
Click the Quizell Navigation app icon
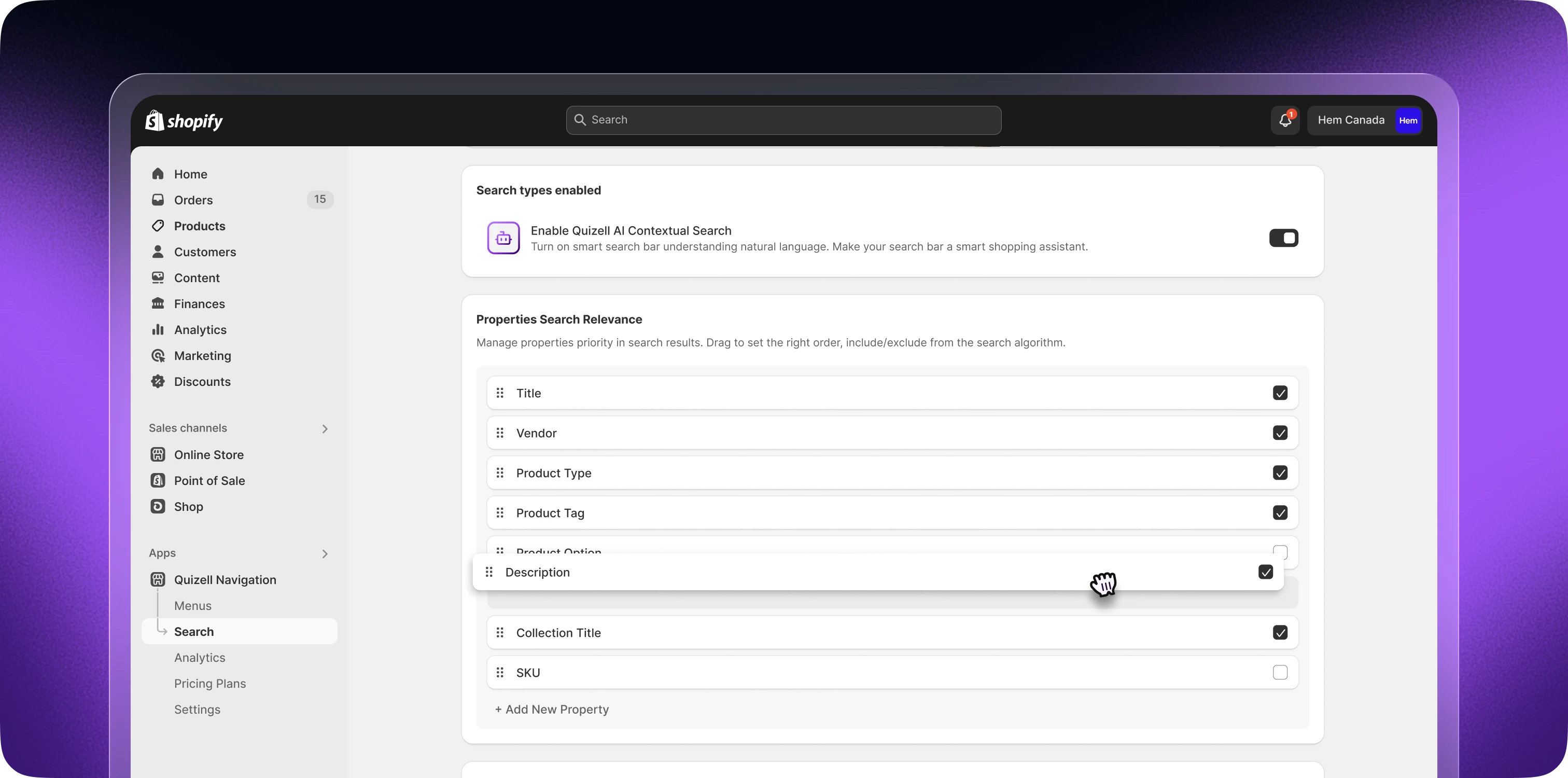tap(158, 579)
